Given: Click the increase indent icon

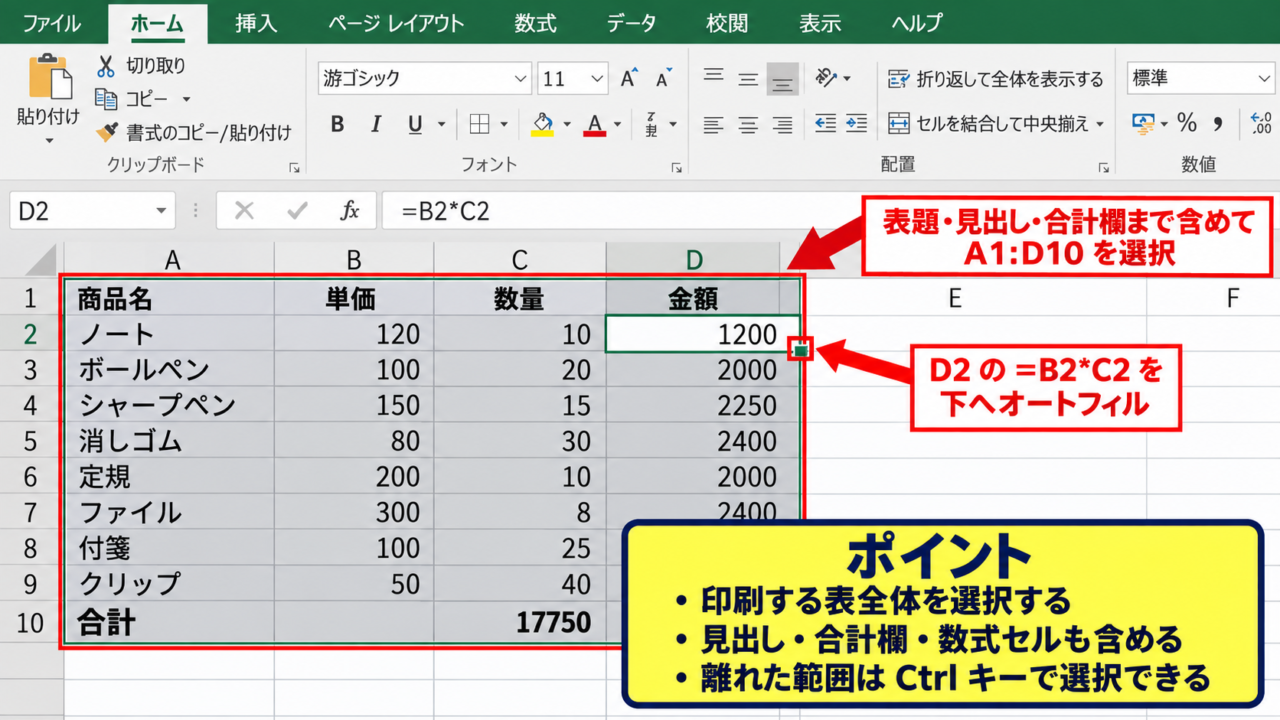Looking at the screenshot, I should [x=856, y=124].
